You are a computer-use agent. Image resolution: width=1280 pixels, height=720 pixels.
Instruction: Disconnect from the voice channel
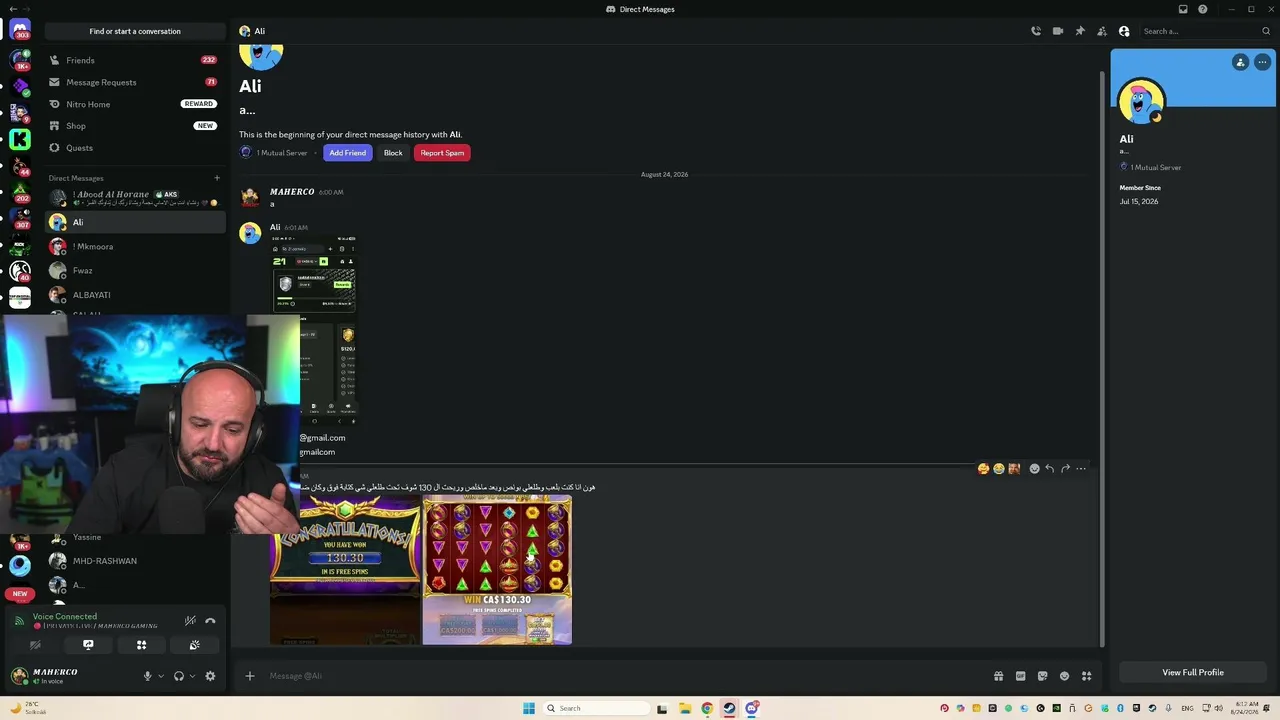click(x=210, y=621)
